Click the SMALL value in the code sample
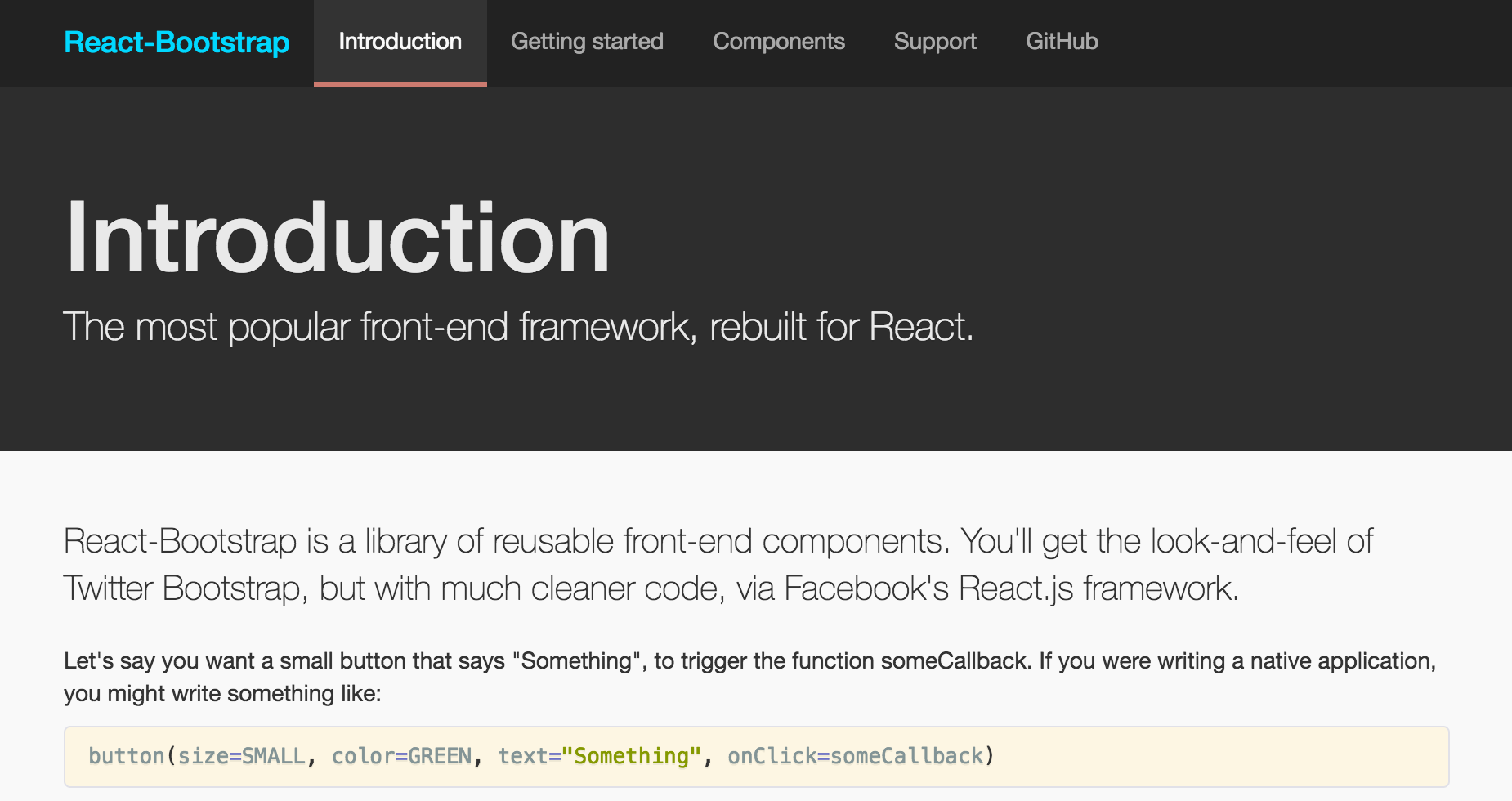This screenshot has height=801, width=1512. (x=274, y=756)
